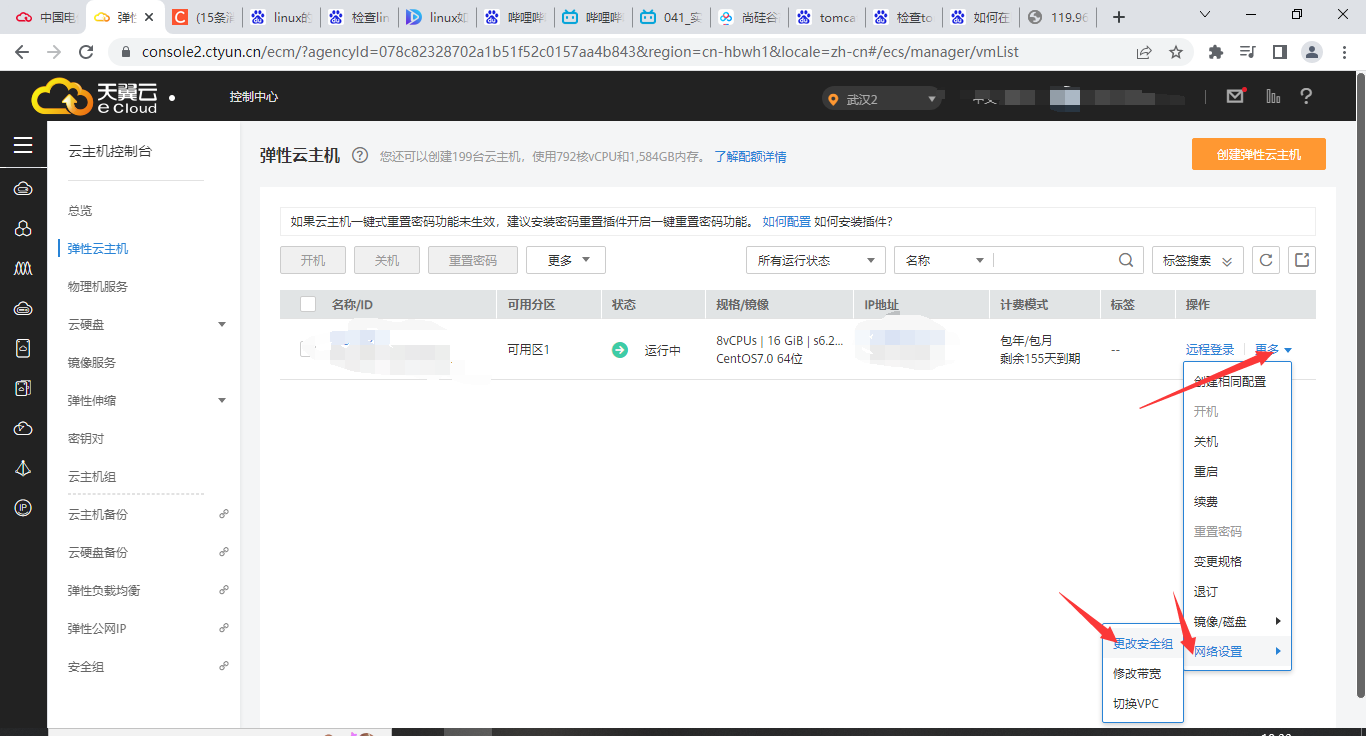The image size is (1366, 736).
Task: Refresh the cloud host list
Action: point(1266,260)
